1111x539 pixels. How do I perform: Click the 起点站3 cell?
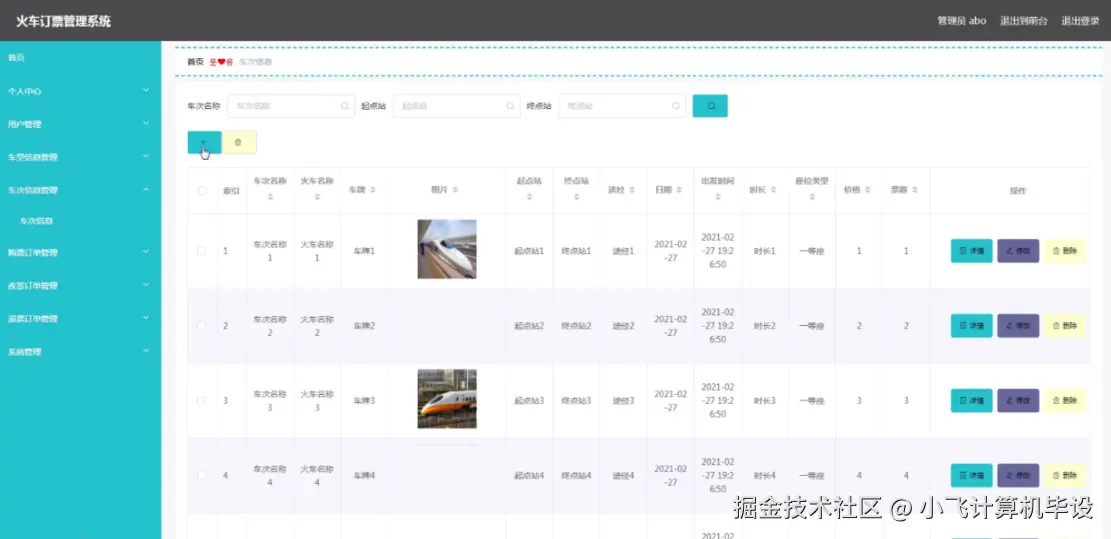click(x=529, y=401)
